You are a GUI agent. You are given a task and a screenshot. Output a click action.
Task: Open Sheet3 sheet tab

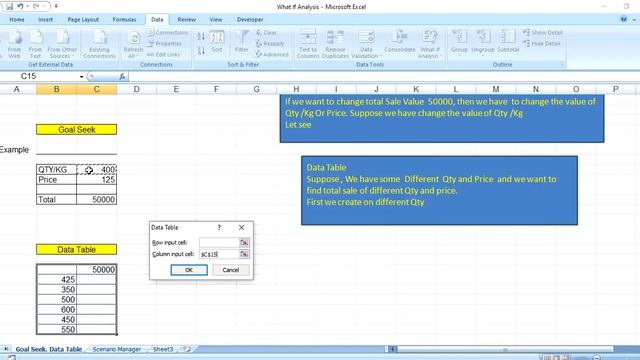click(x=163, y=349)
